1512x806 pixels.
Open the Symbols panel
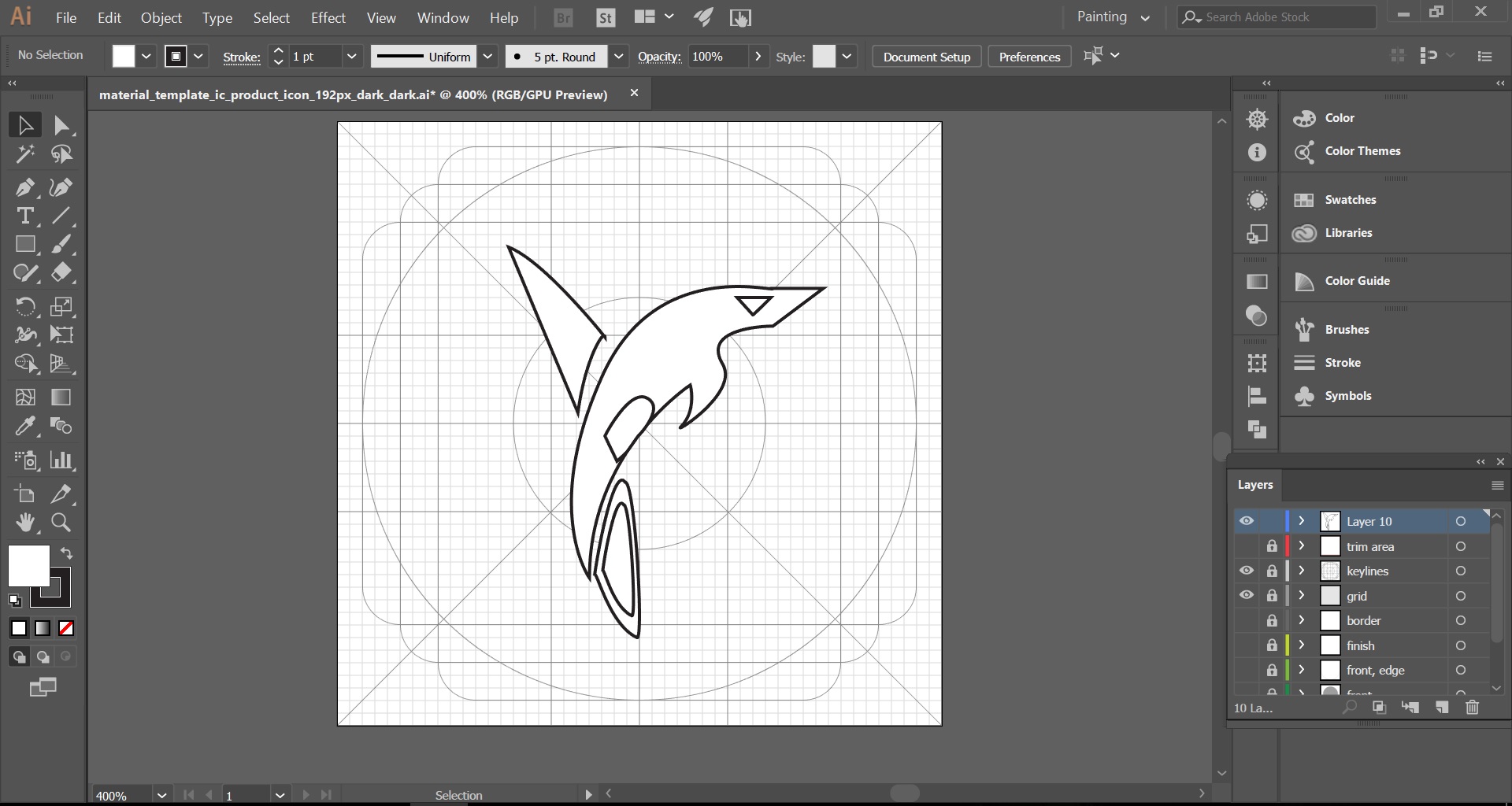[x=1347, y=396]
